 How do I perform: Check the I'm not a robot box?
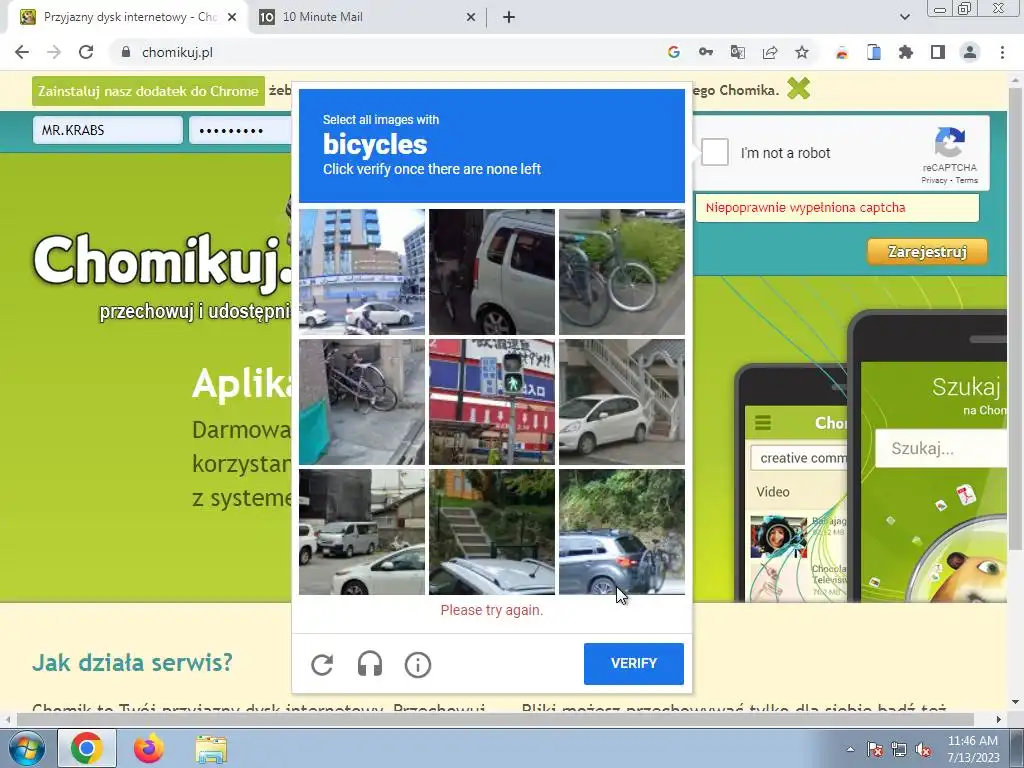coord(714,152)
